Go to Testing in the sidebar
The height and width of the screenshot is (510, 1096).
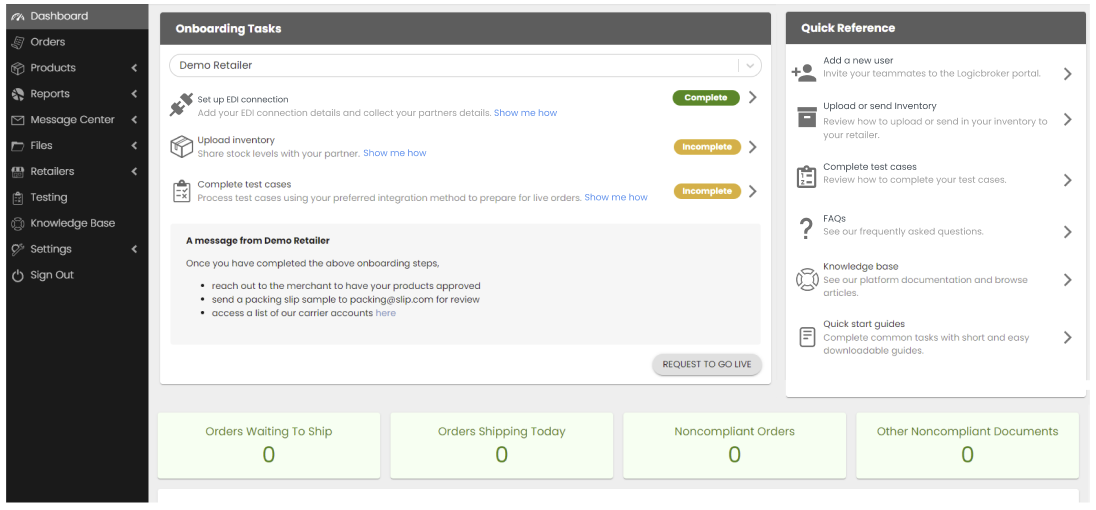point(49,198)
